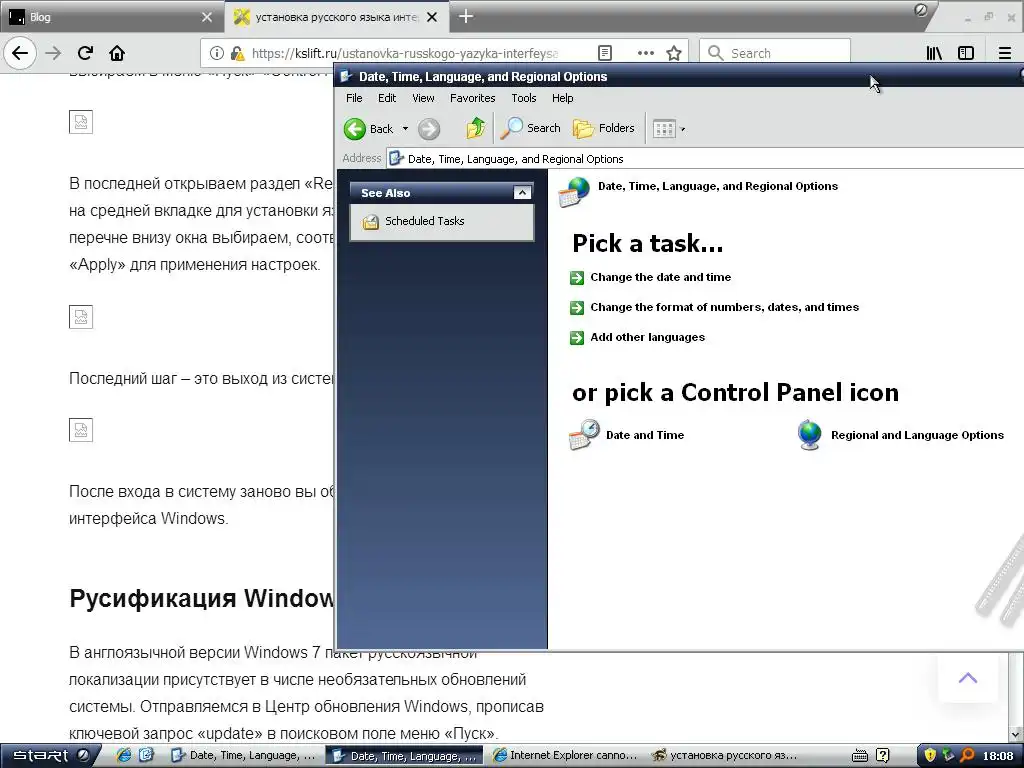Toggle reader view in URL bar

pyautogui.click(x=605, y=53)
